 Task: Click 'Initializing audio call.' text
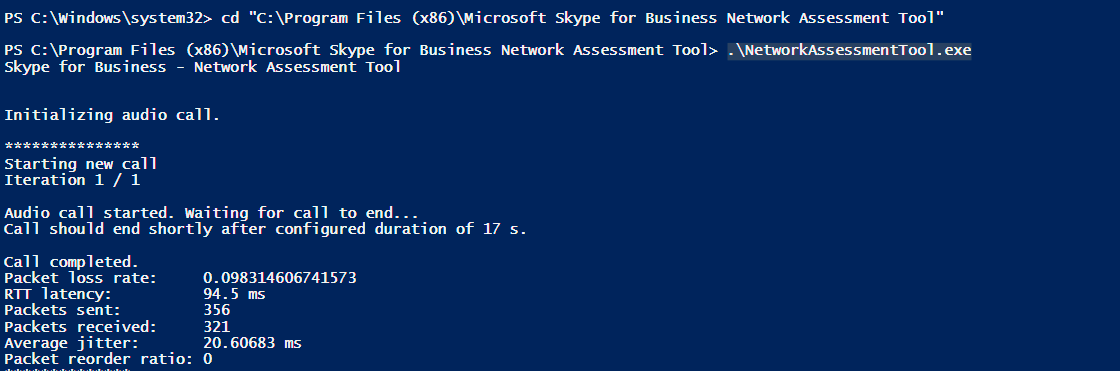click(x=112, y=115)
